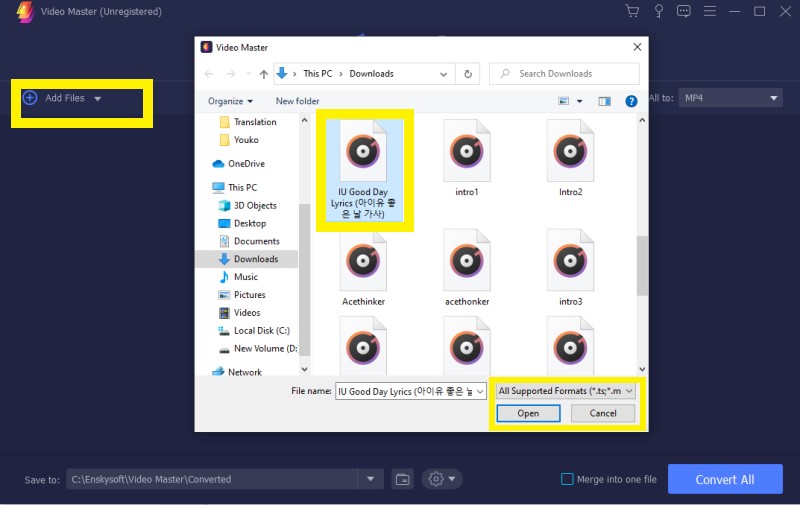Go forward in the file dialog
The image size is (800, 505).
point(231,74)
